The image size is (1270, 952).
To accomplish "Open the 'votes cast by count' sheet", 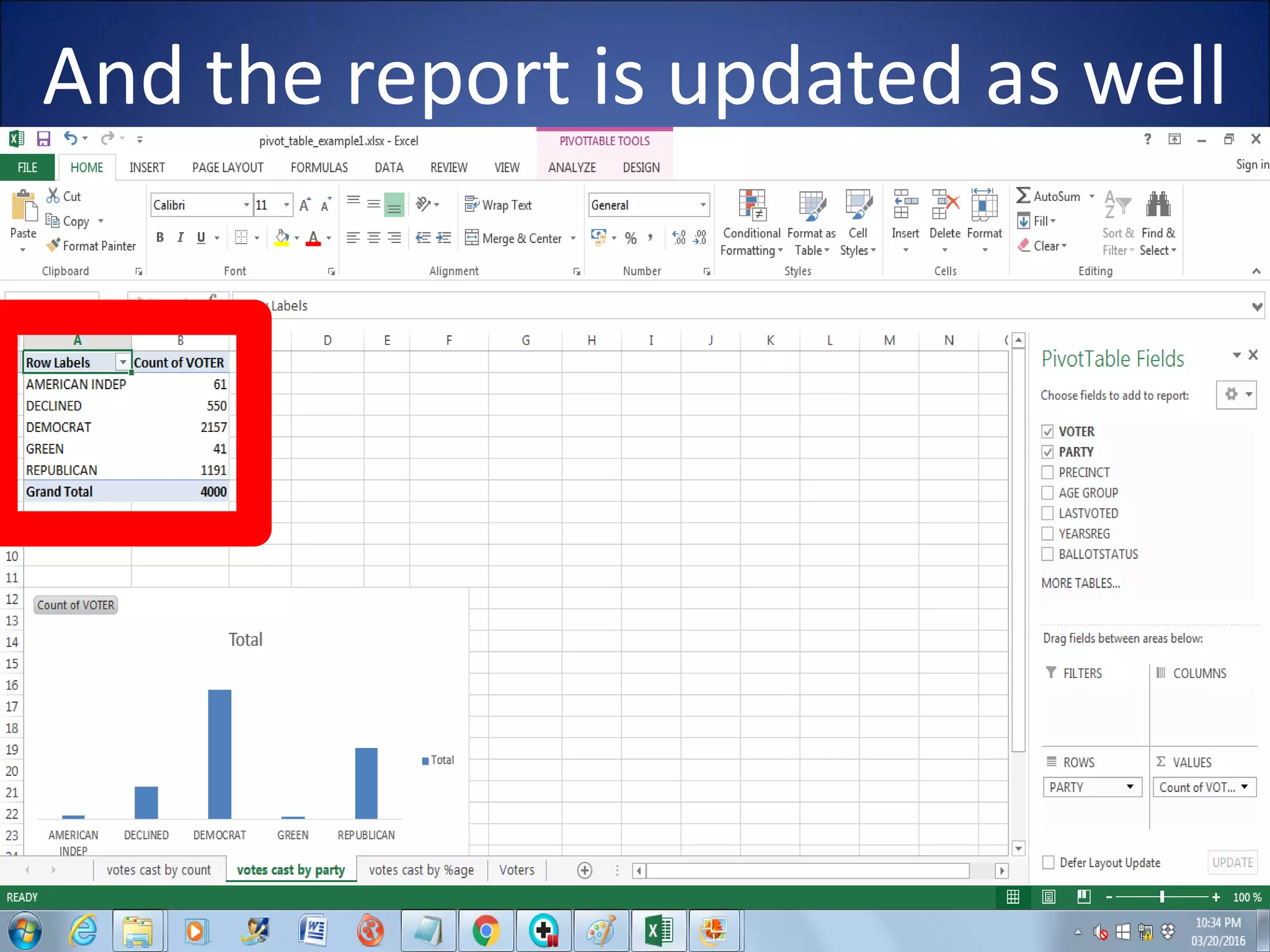I will pos(159,870).
